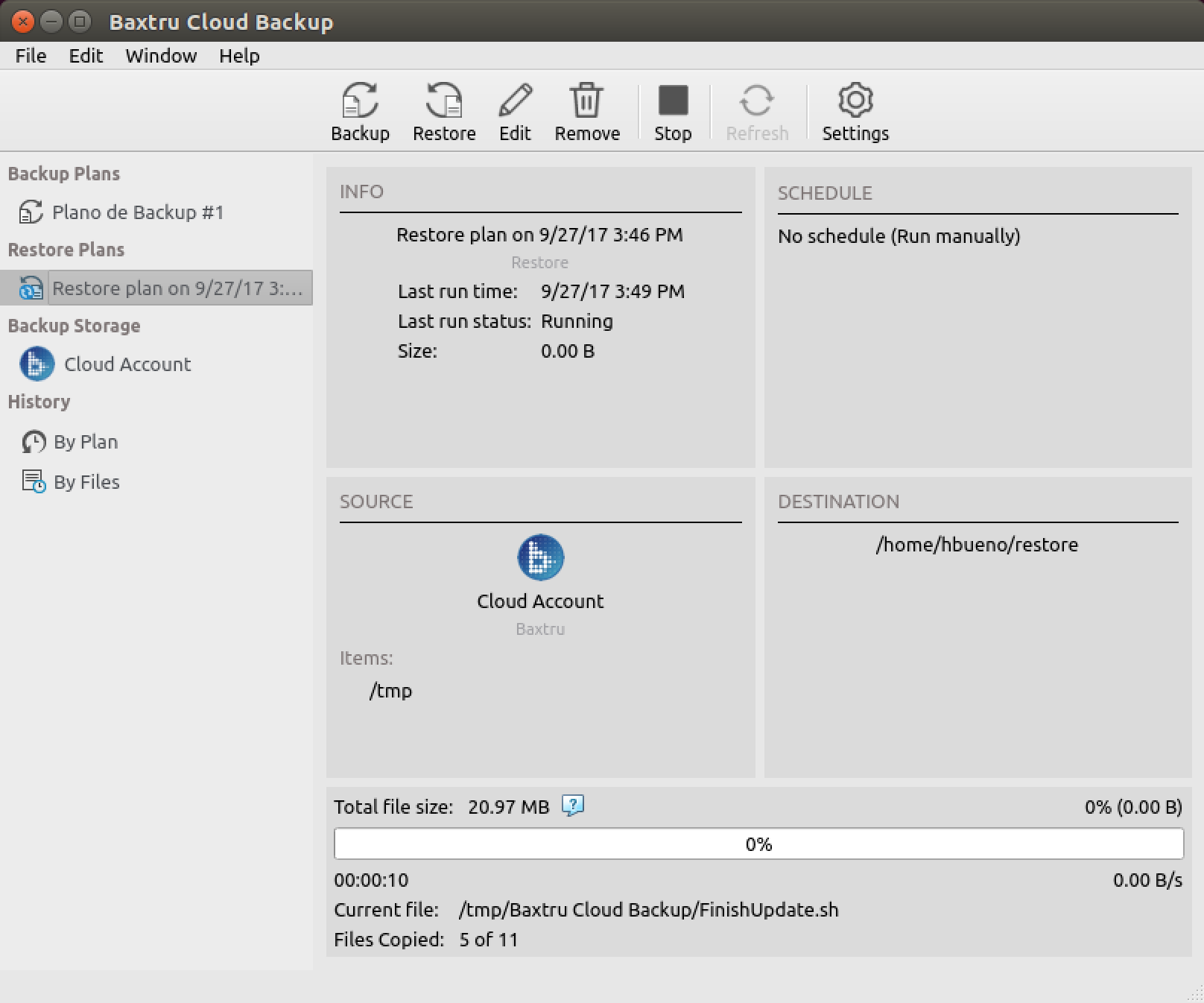Image resolution: width=1204 pixels, height=1003 pixels.
Task: Click the 0% restore progress bar
Action: (758, 844)
